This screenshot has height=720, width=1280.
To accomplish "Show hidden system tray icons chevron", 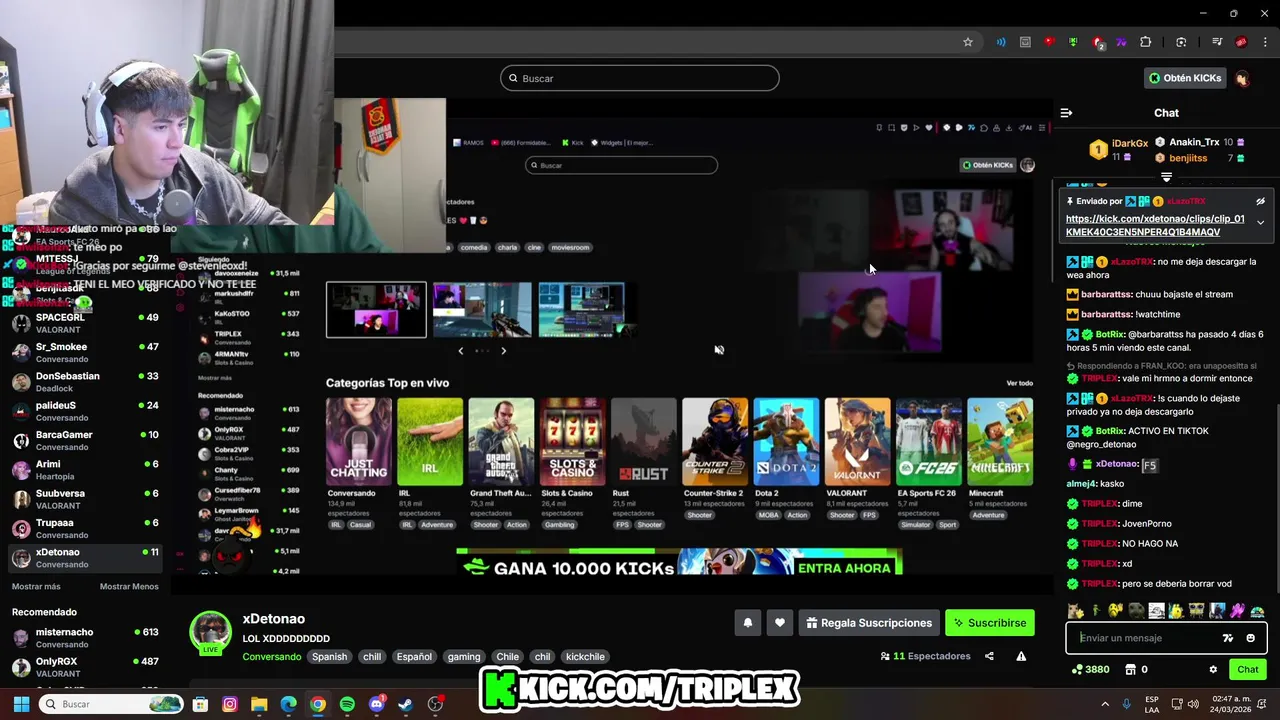I will (1105, 704).
